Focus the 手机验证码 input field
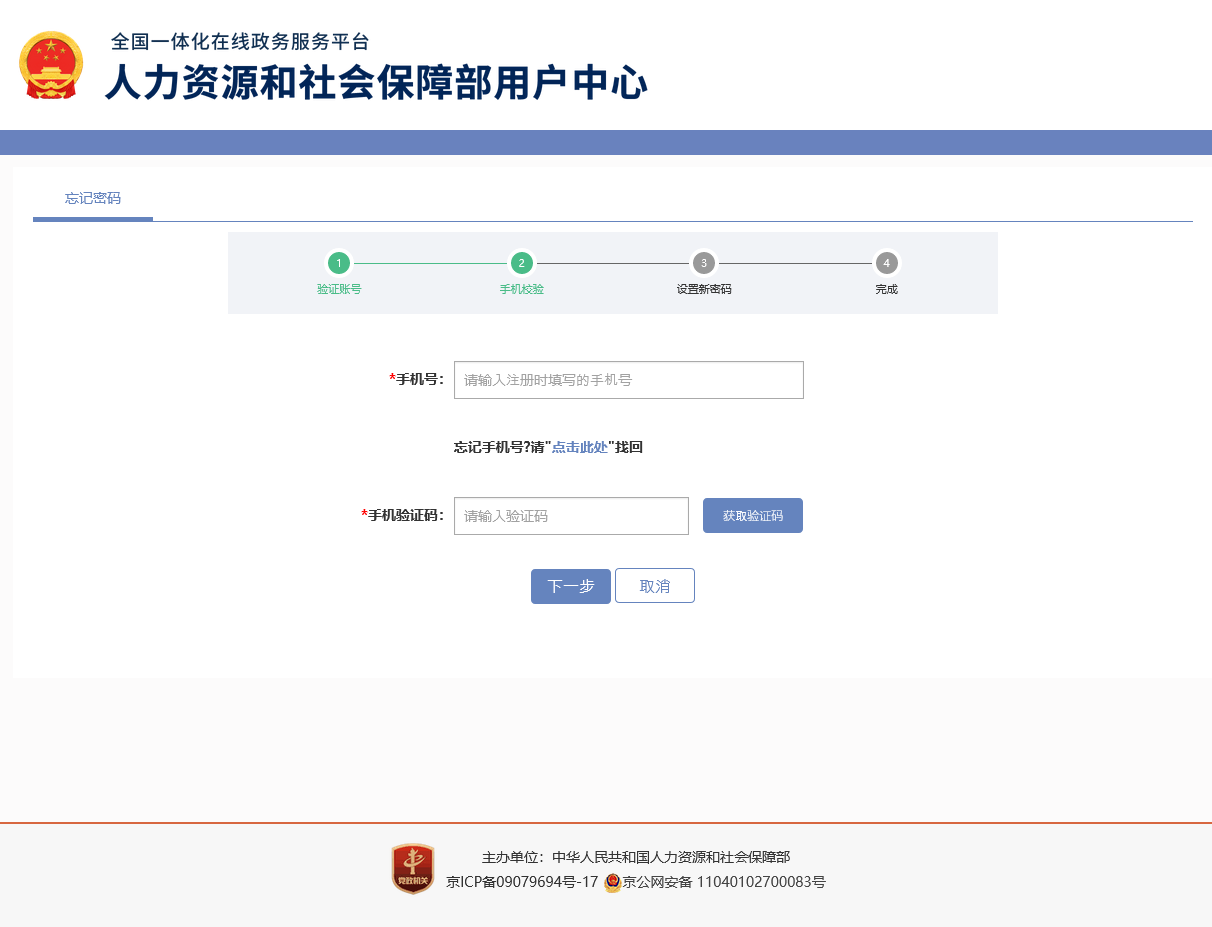1212x927 pixels. point(571,516)
